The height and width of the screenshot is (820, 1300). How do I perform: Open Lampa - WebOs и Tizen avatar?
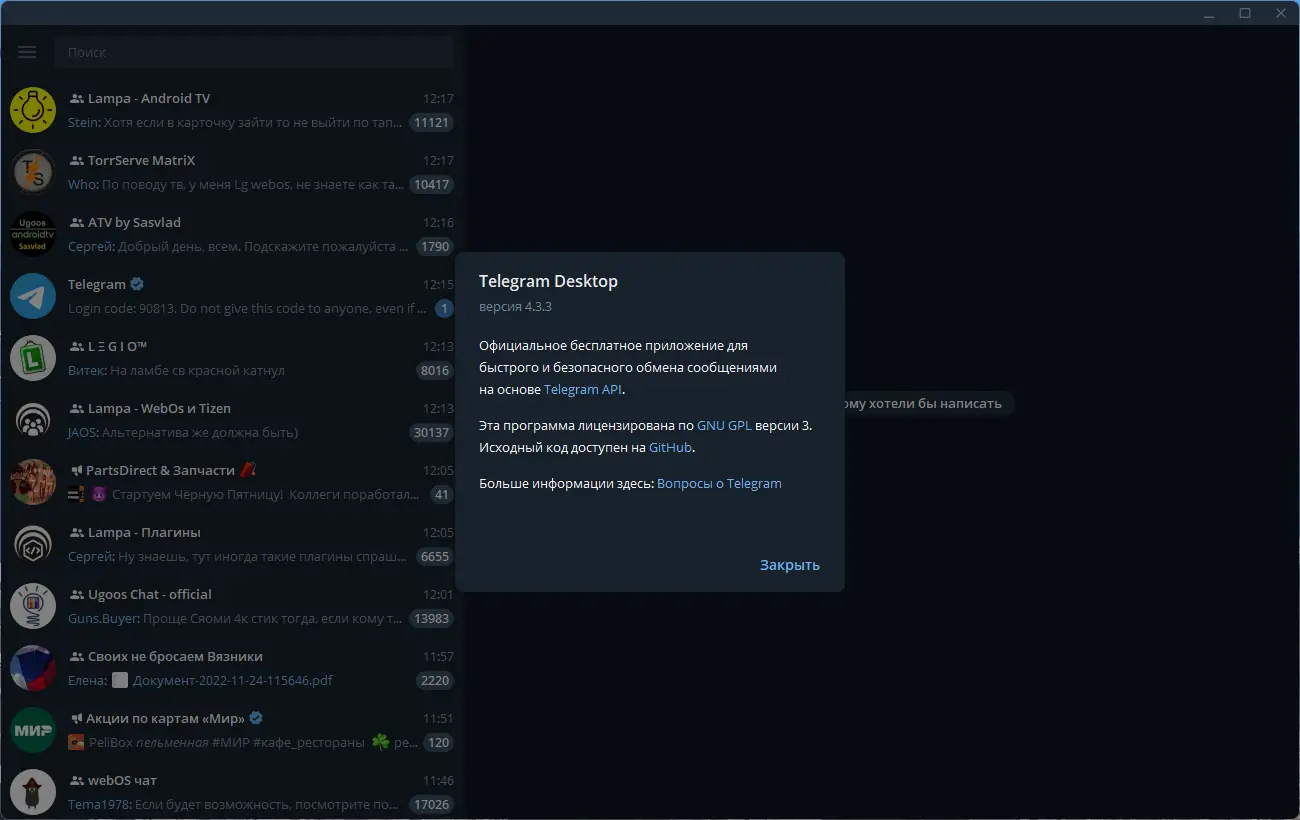33,420
